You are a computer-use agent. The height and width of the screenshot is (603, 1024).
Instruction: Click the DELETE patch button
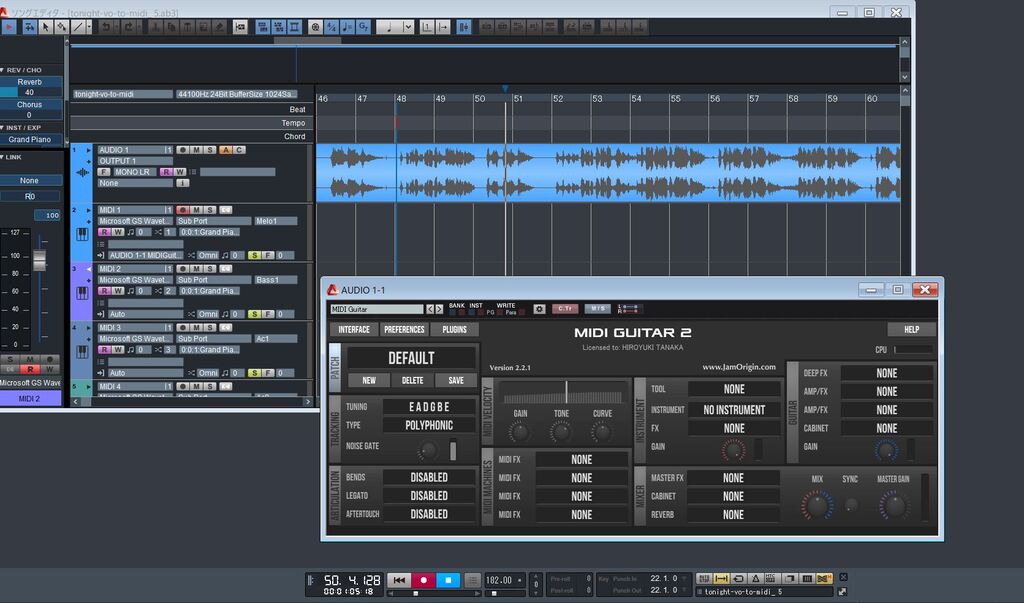(412, 381)
